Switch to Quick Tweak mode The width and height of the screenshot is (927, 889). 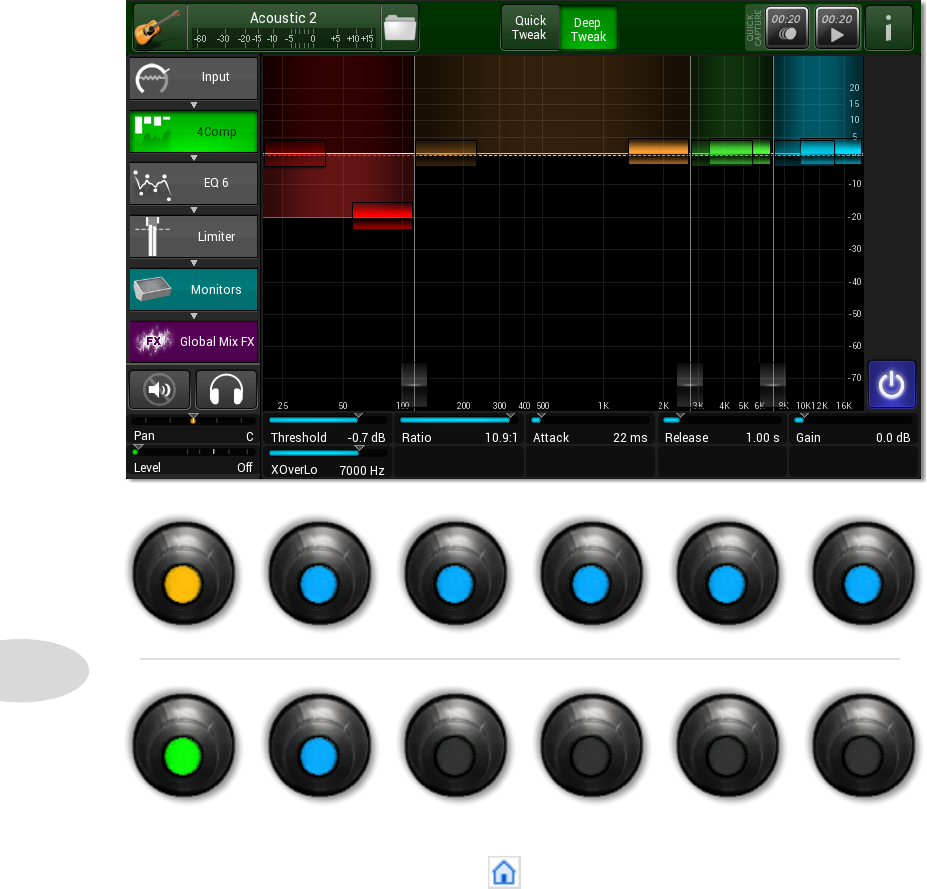(x=529, y=28)
